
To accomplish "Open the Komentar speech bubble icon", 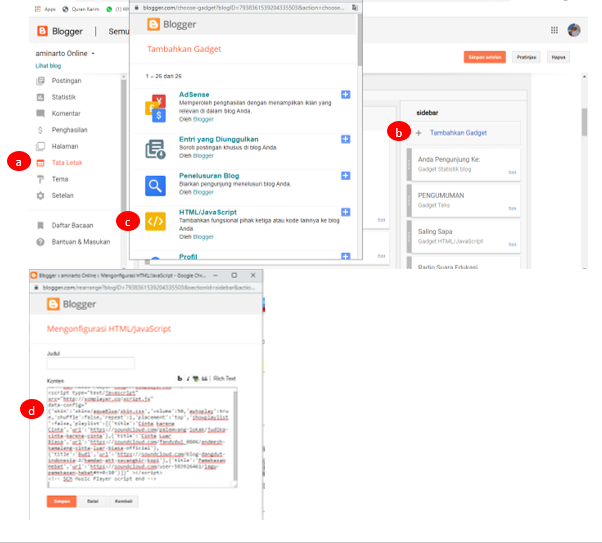I will (x=40, y=113).
